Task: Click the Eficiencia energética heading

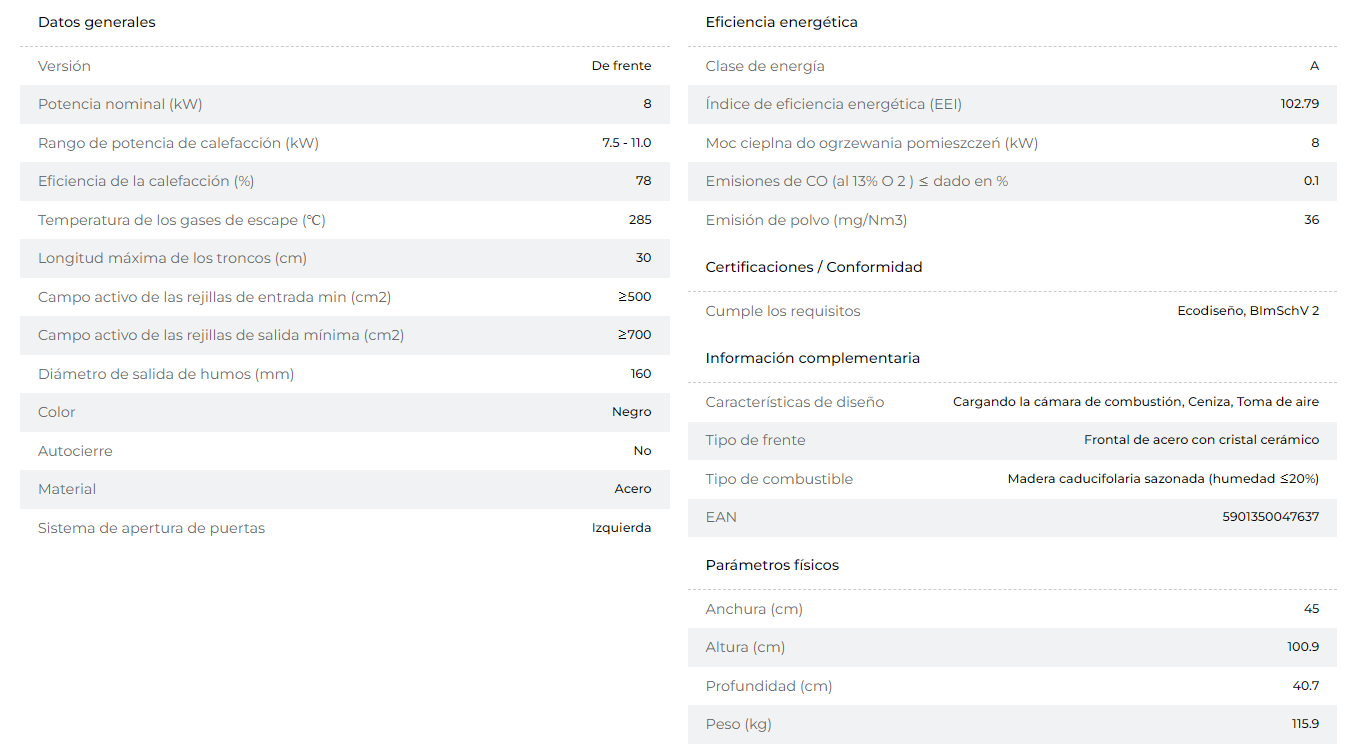Action: [782, 22]
